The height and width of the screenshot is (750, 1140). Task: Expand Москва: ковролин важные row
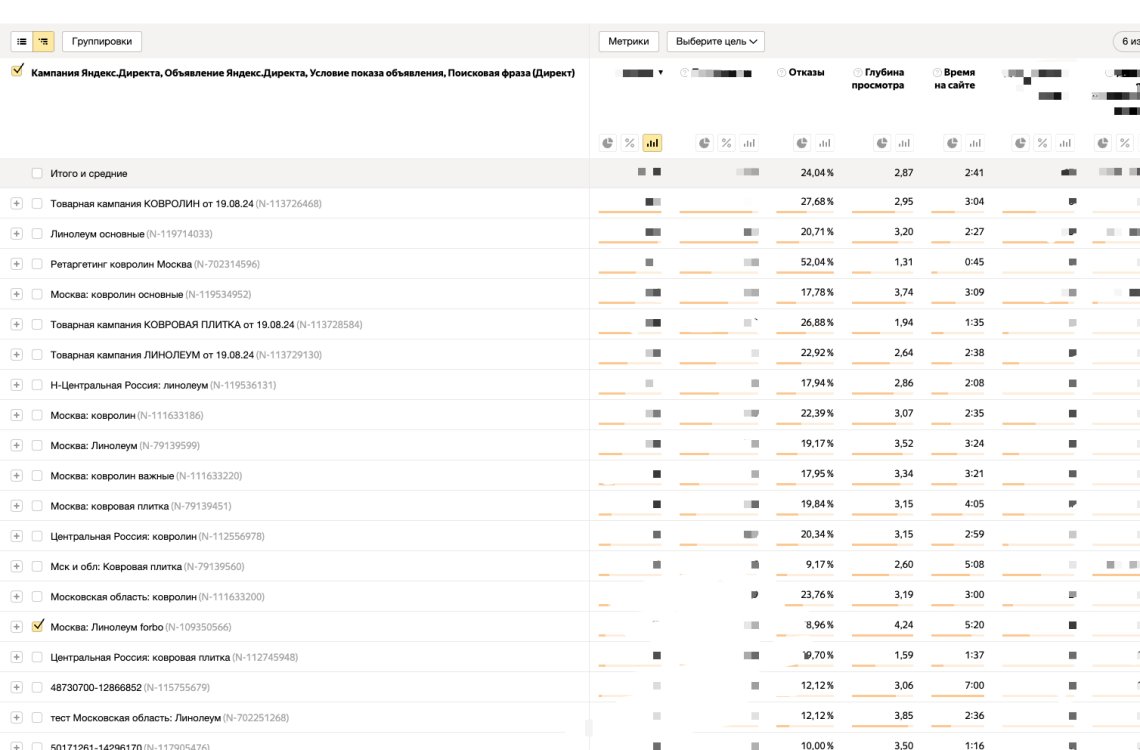(16, 476)
